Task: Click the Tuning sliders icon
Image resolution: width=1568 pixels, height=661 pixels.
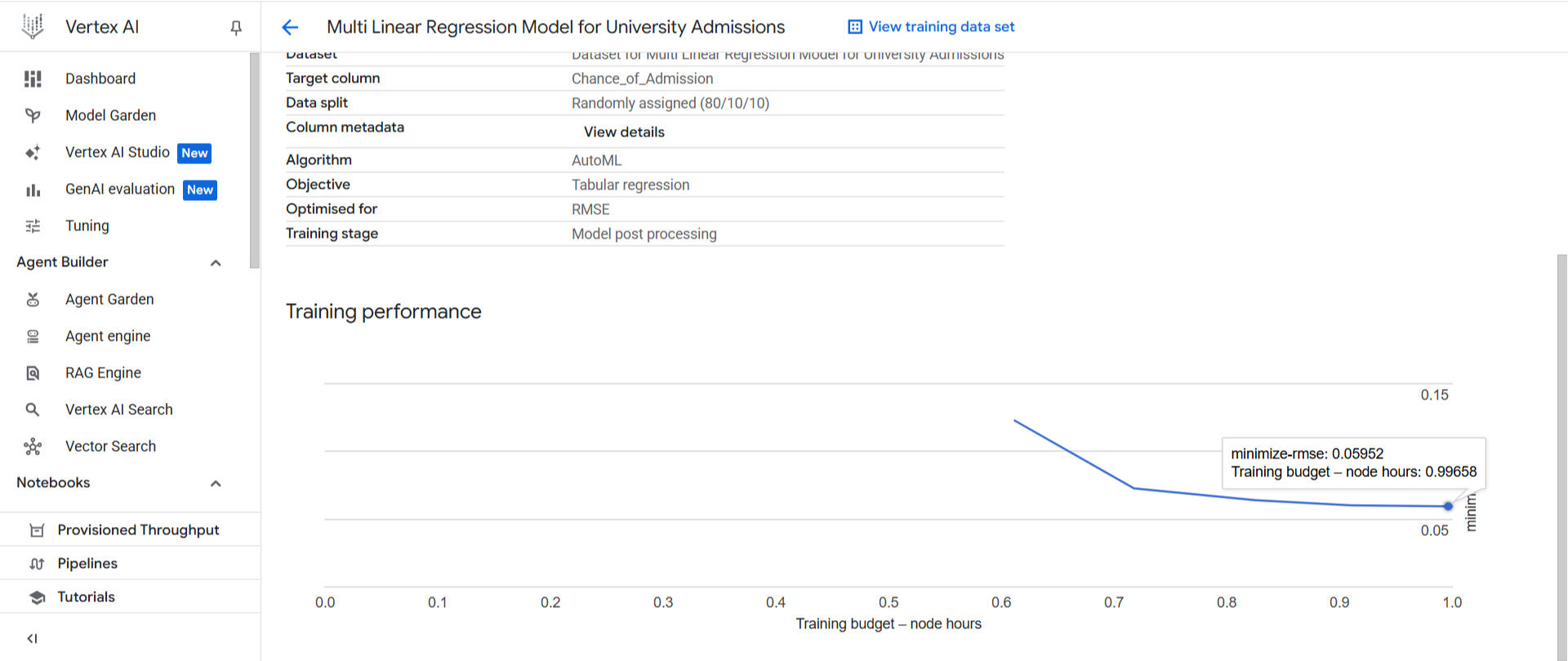Action: tap(33, 226)
